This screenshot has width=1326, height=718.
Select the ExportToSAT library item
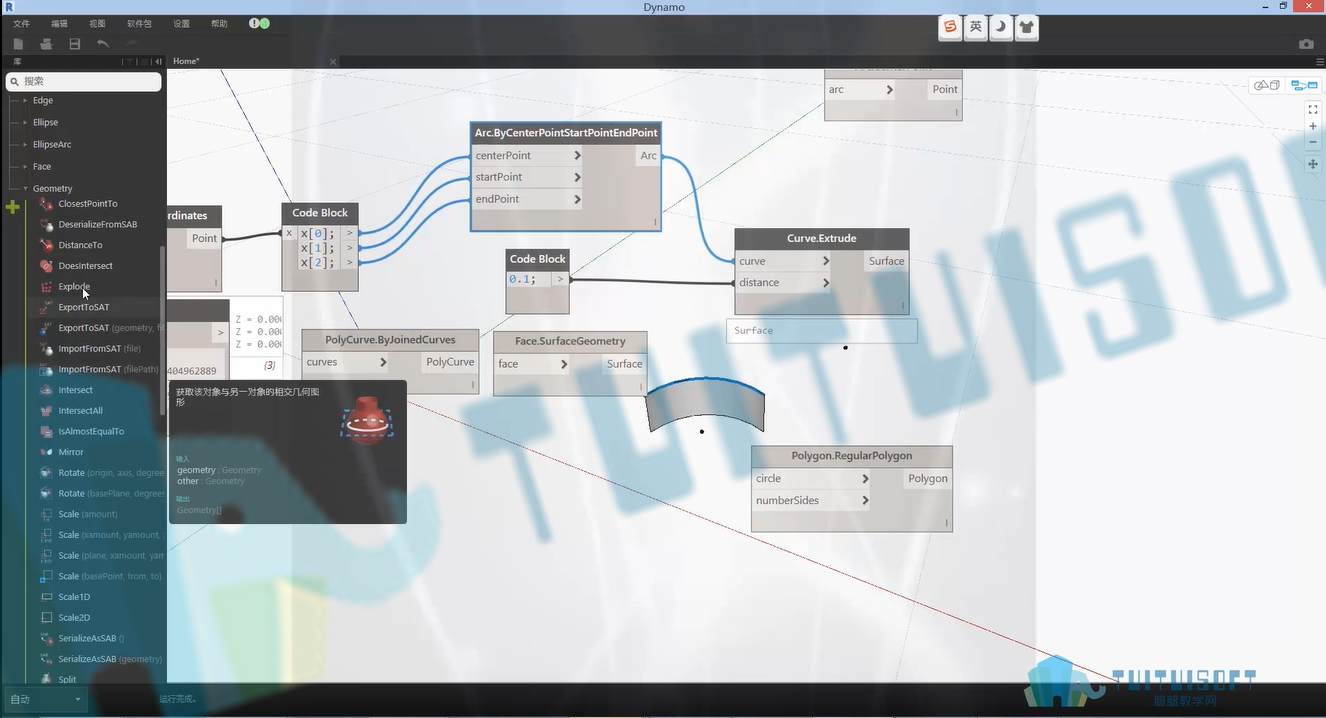tap(84, 307)
